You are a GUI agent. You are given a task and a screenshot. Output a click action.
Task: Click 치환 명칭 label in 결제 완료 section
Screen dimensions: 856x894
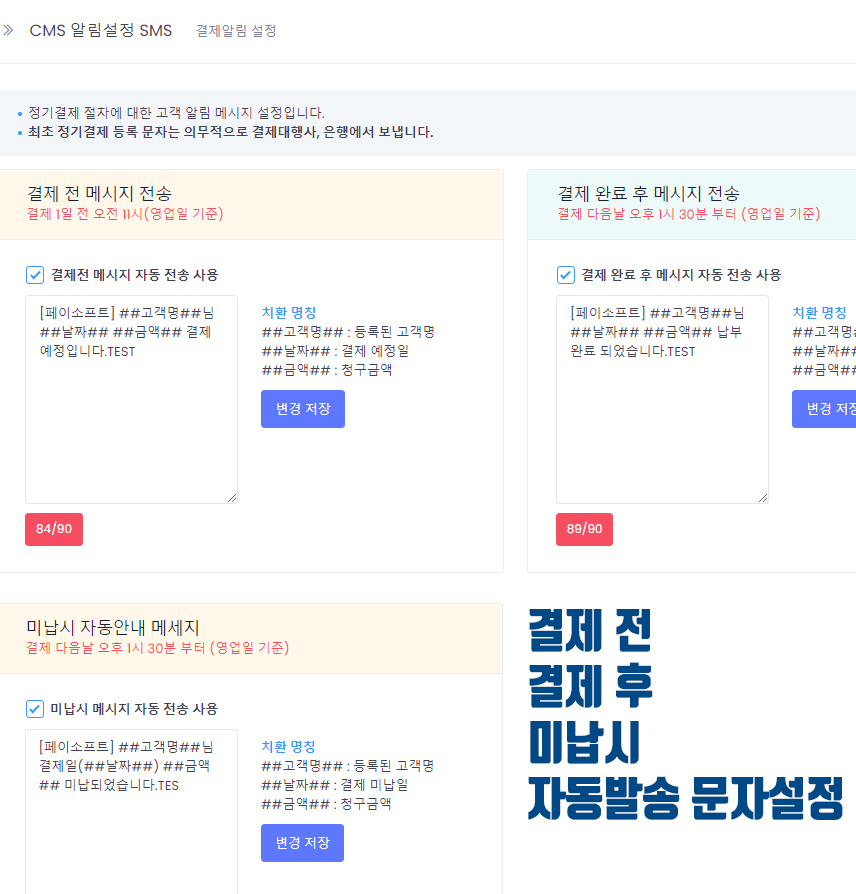pos(820,312)
